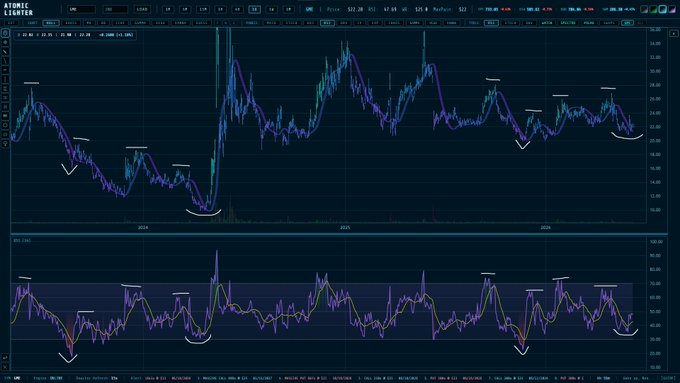Image resolution: width=680 pixels, height=383 pixels.
Task: Switch to the 1D timeframe
Action: click(255, 9)
